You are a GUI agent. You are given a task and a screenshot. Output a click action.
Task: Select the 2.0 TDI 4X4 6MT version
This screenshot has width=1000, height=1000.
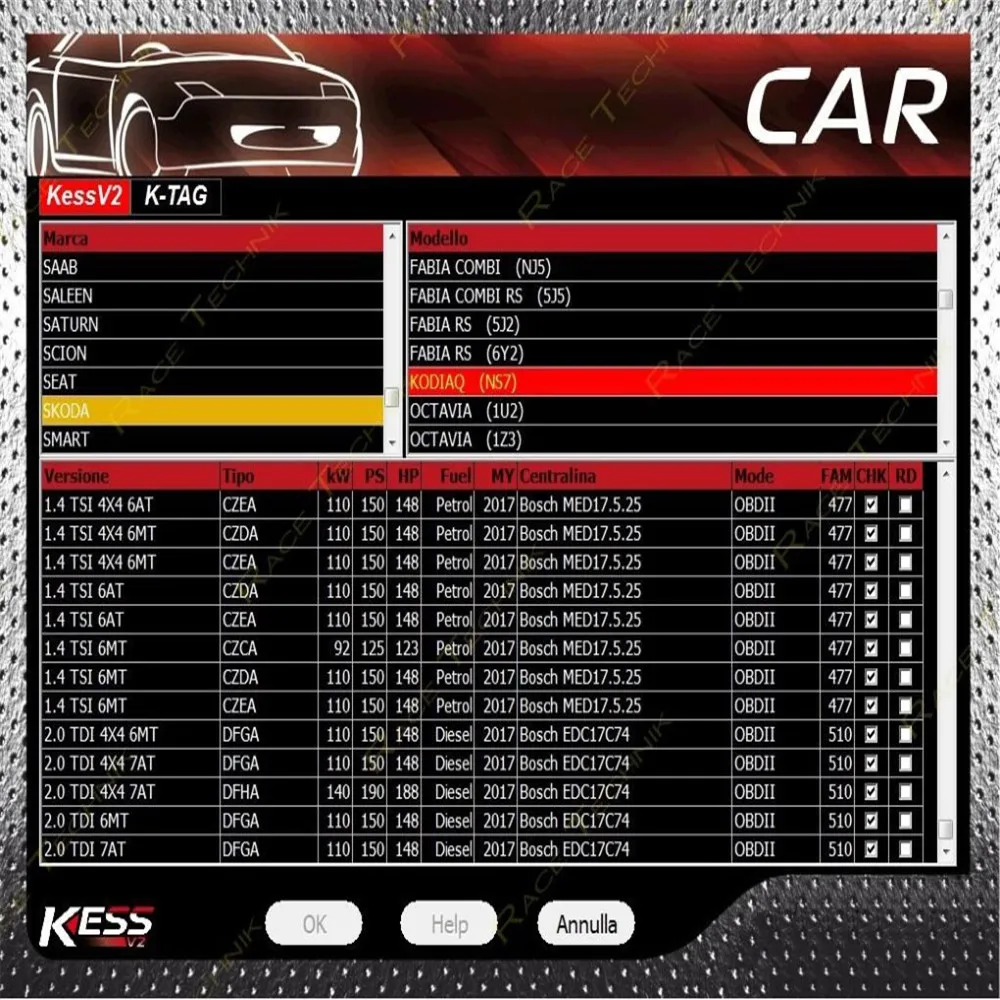point(131,735)
